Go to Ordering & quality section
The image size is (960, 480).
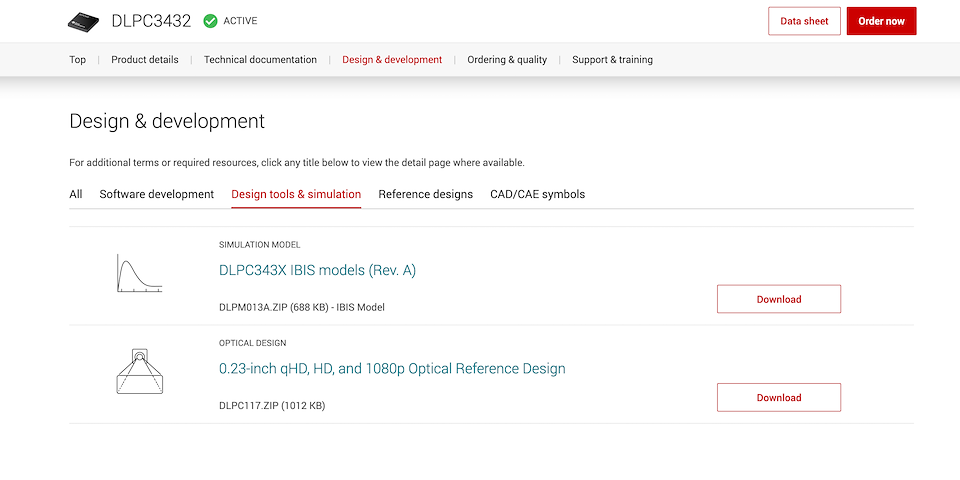click(x=507, y=60)
